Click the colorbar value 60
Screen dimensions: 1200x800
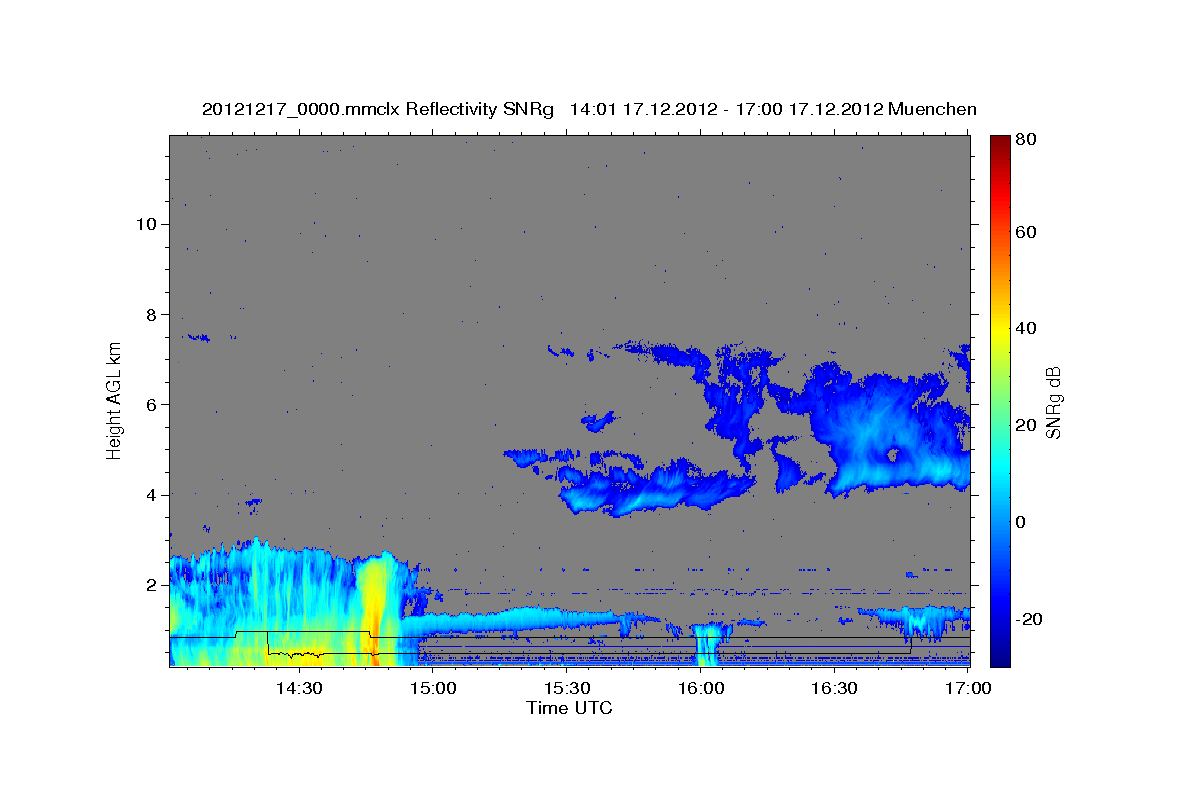1024,232
